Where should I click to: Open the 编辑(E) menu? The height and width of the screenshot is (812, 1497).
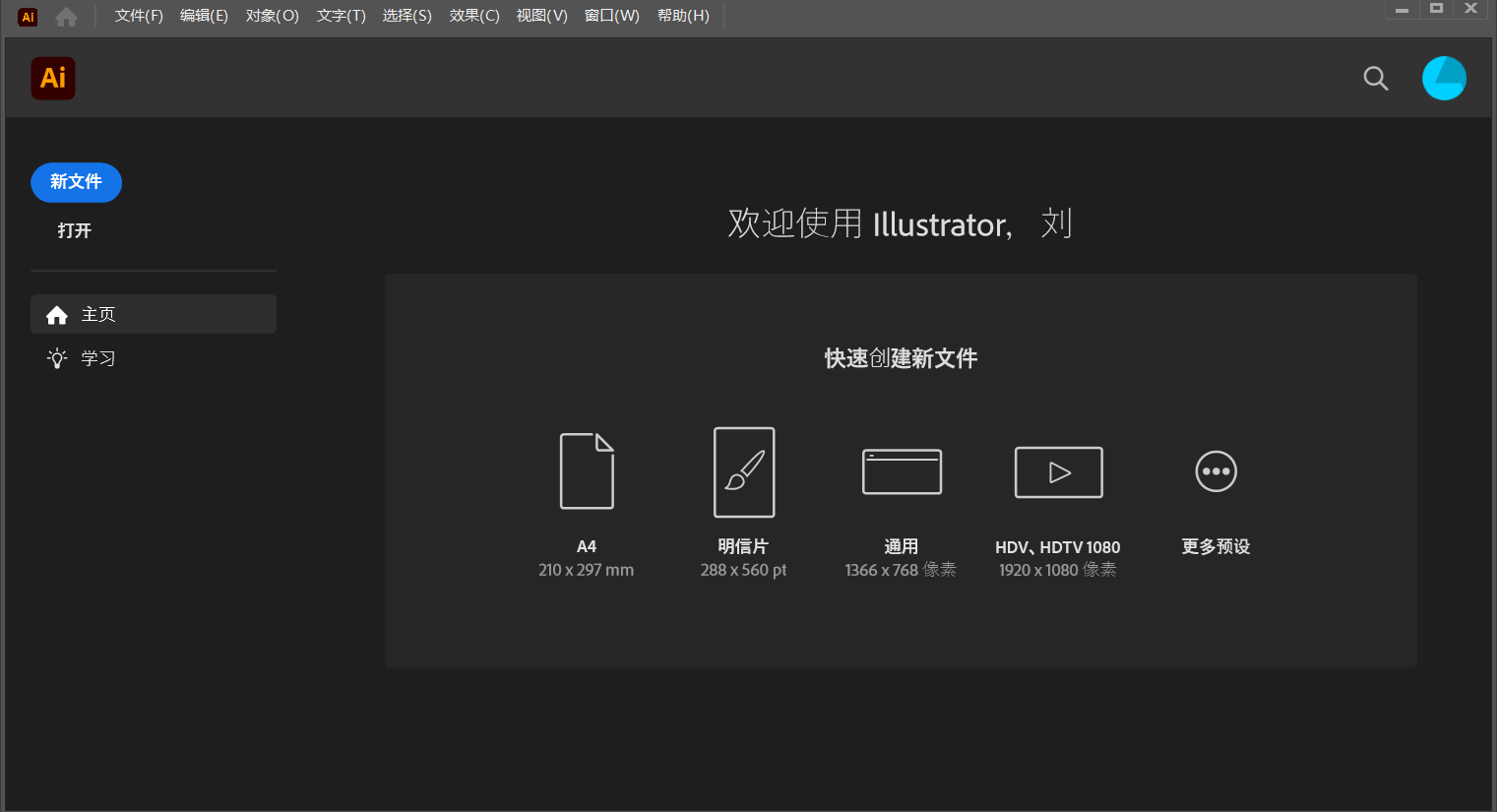(204, 16)
